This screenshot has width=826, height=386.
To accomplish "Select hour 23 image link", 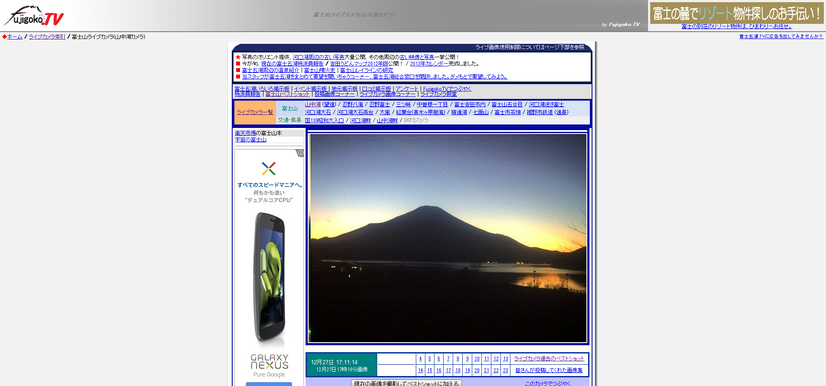I will 505,371.
